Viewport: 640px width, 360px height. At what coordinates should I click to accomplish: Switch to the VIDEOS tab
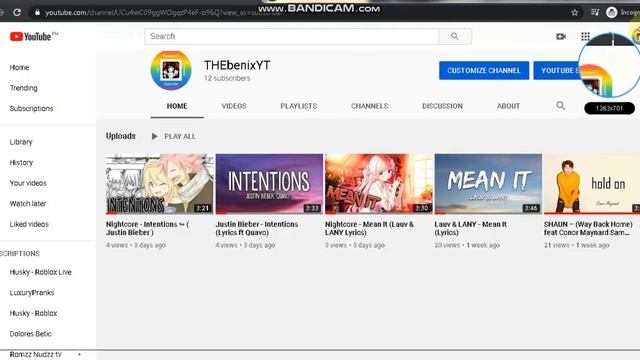pyautogui.click(x=234, y=106)
